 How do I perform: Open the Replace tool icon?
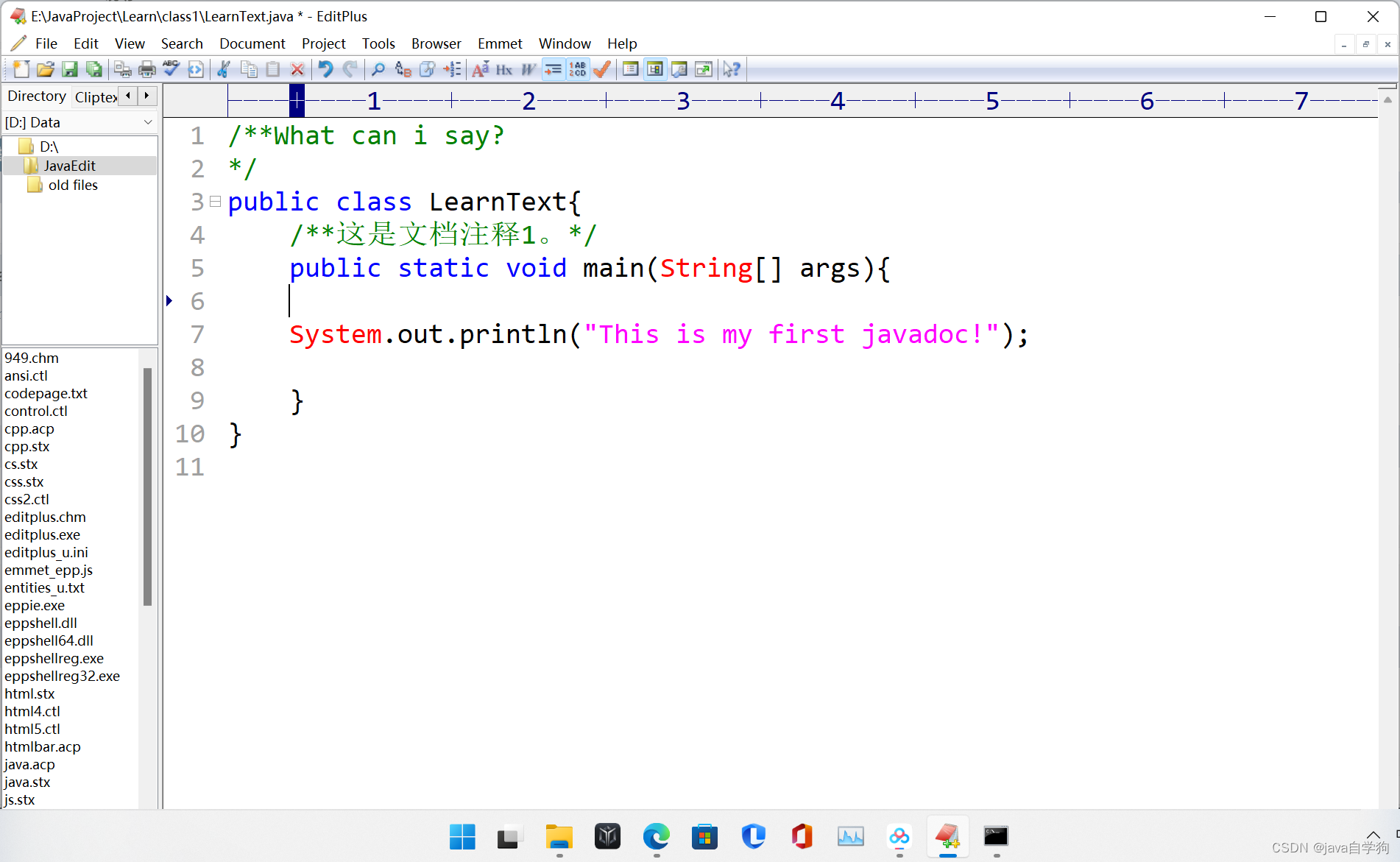pos(403,69)
